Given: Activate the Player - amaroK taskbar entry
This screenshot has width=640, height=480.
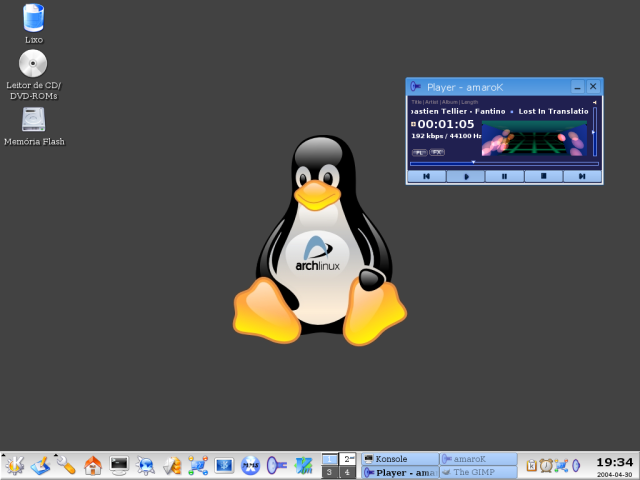Looking at the screenshot, I should coord(400,472).
